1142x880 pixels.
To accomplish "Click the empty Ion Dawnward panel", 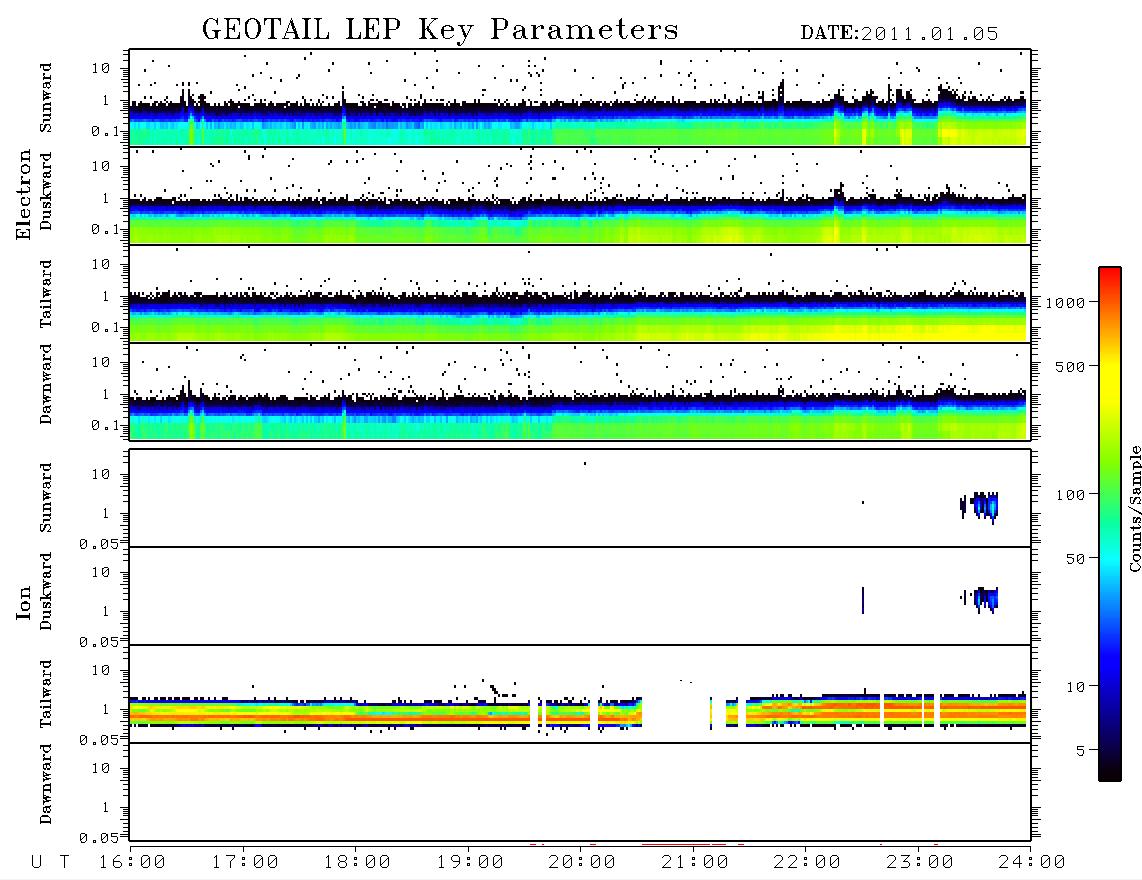I will pyautogui.click(x=580, y=791).
